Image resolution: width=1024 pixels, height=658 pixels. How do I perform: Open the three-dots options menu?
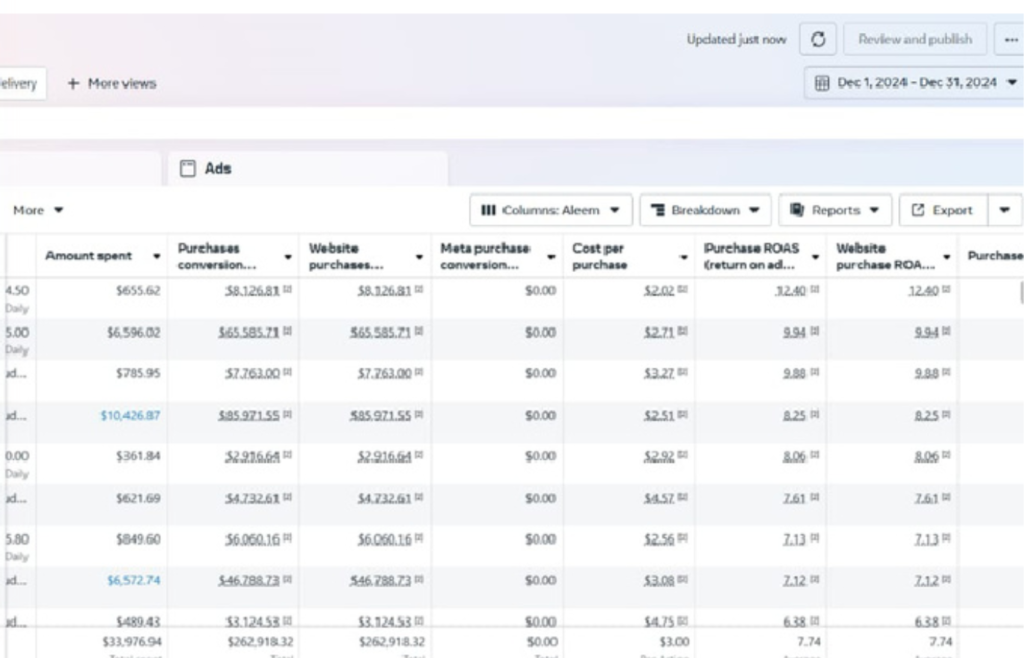click(x=1011, y=39)
